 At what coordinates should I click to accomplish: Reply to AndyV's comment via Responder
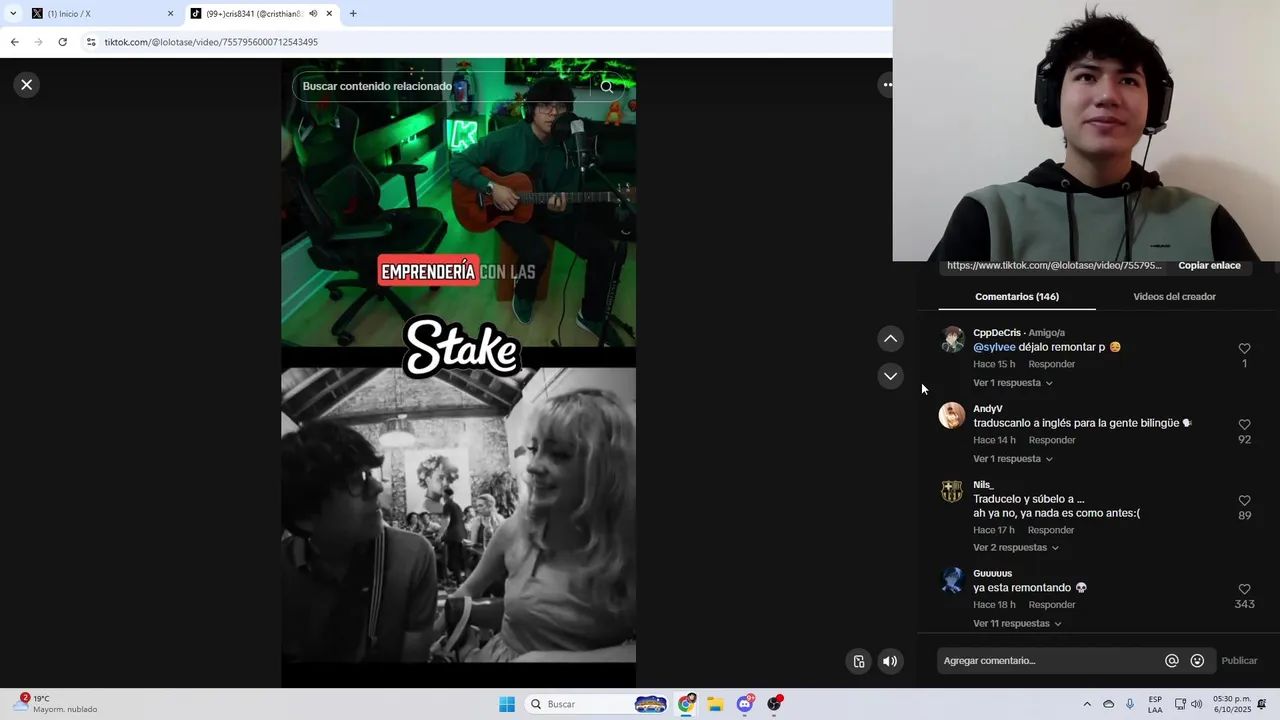[1052, 440]
